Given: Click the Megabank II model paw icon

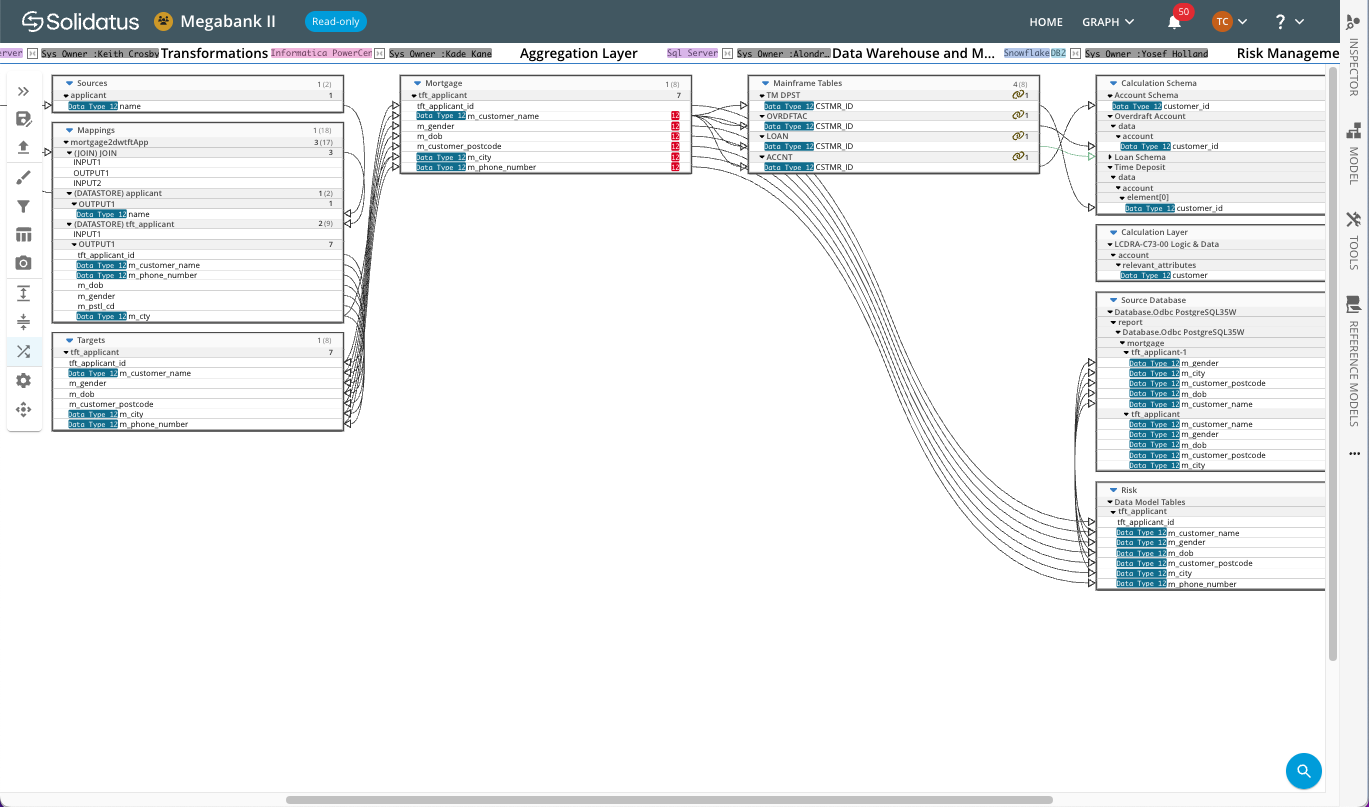Looking at the screenshot, I should (163, 21).
